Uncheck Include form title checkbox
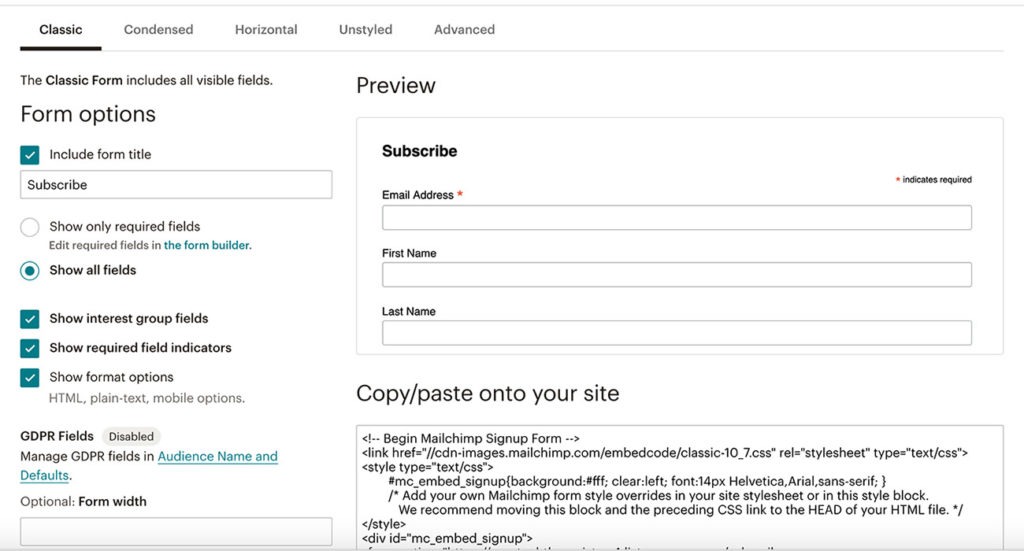1024x551 pixels. [29, 155]
